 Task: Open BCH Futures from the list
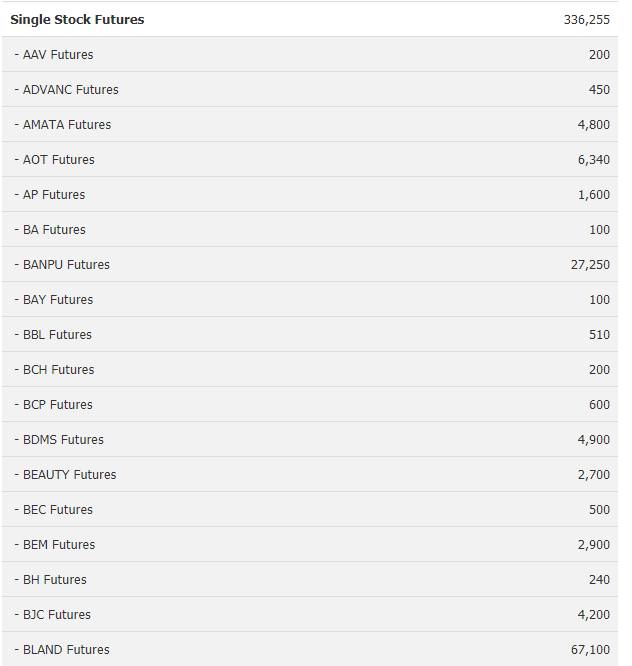pyautogui.click(x=58, y=370)
